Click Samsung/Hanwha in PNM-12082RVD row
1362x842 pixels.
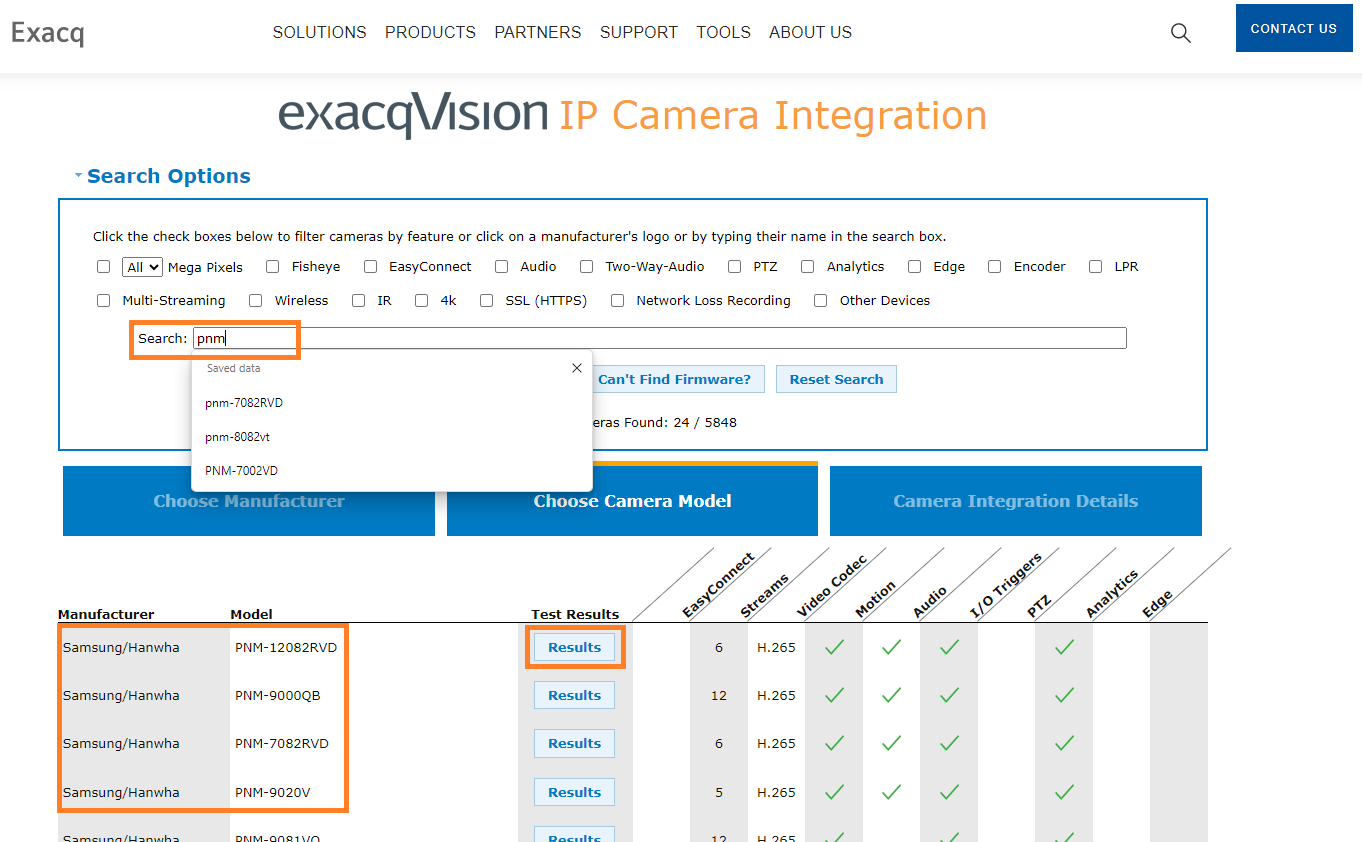click(x=121, y=647)
